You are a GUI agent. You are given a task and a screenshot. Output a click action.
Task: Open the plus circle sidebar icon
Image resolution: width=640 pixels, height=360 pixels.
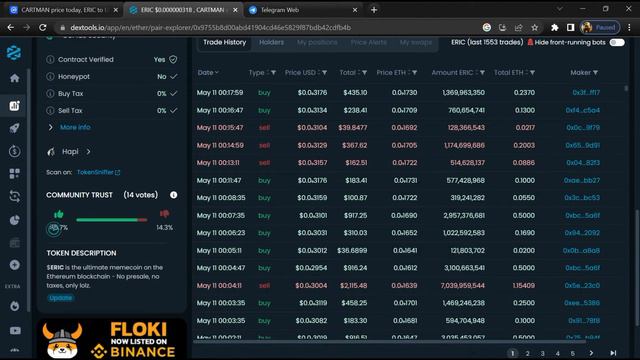tap(14, 265)
